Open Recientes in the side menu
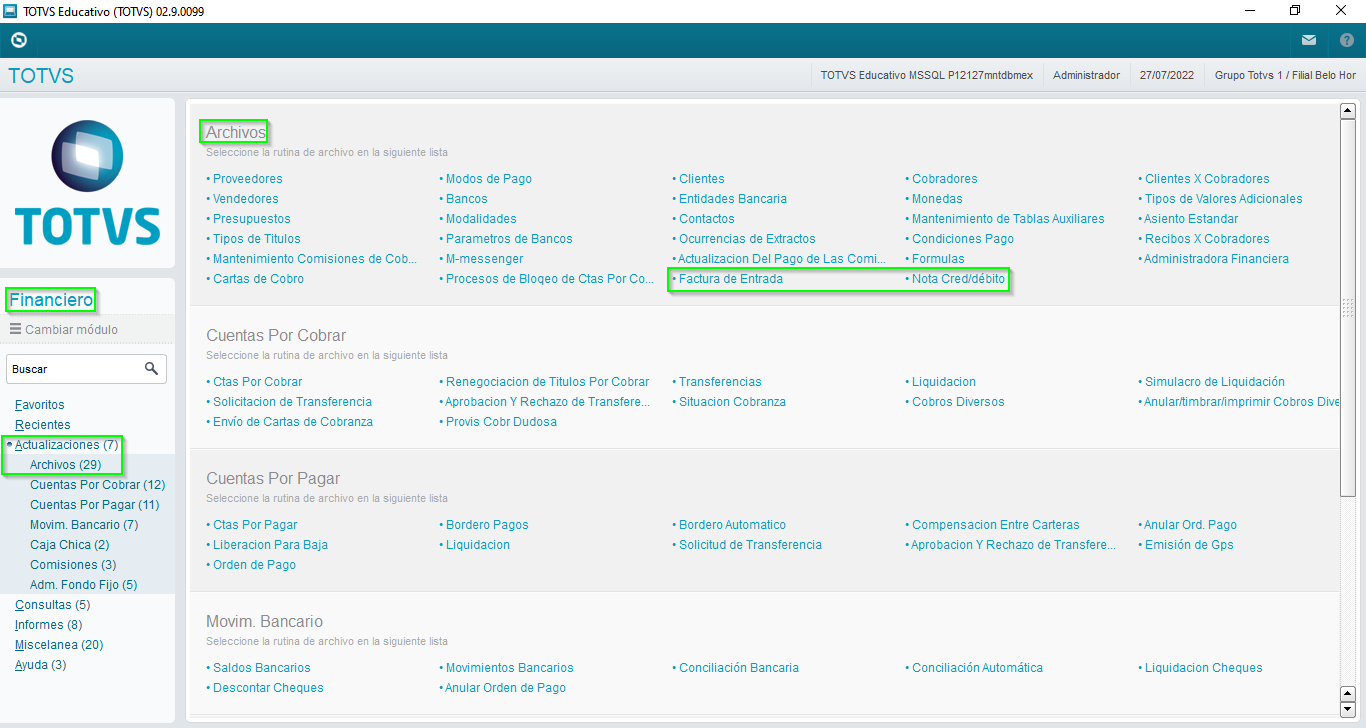 42,425
